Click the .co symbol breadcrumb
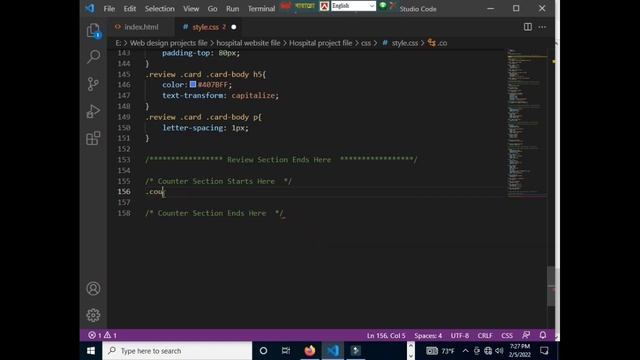The height and width of the screenshot is (360, 640). [x=438, y=43]
